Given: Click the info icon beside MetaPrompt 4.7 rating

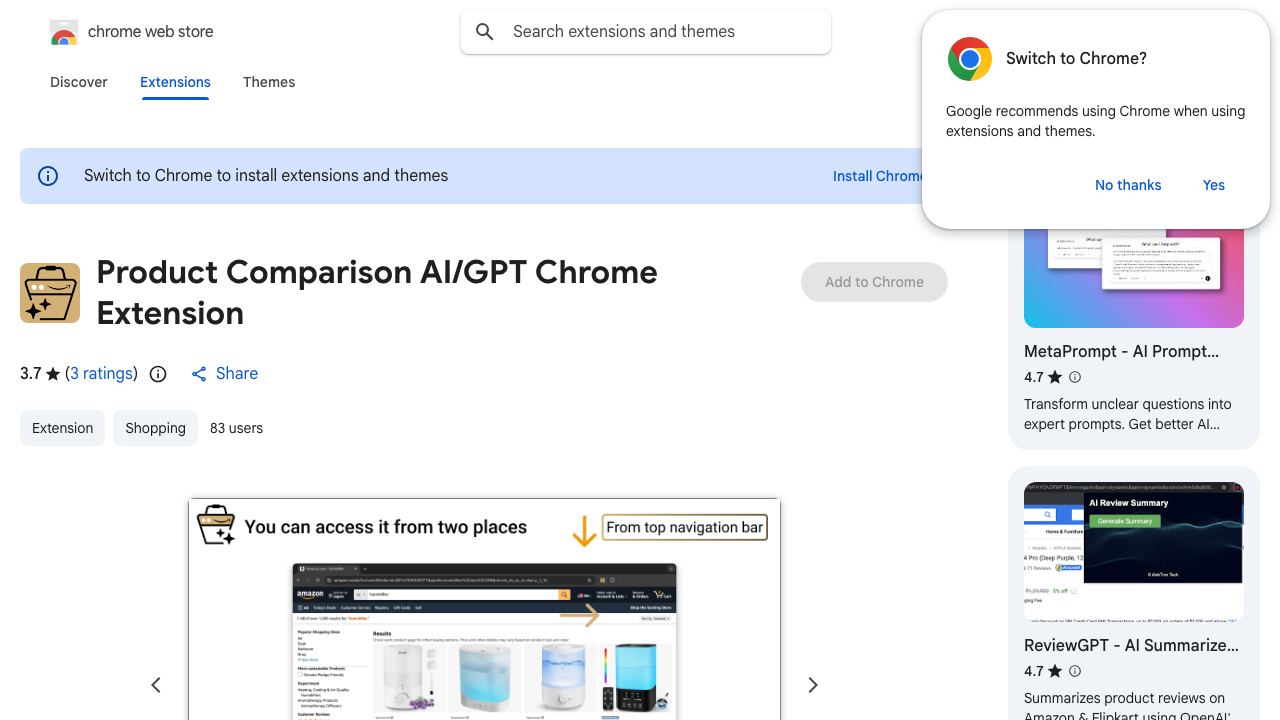Looking at the screenshot, I should coord(1075,377).
